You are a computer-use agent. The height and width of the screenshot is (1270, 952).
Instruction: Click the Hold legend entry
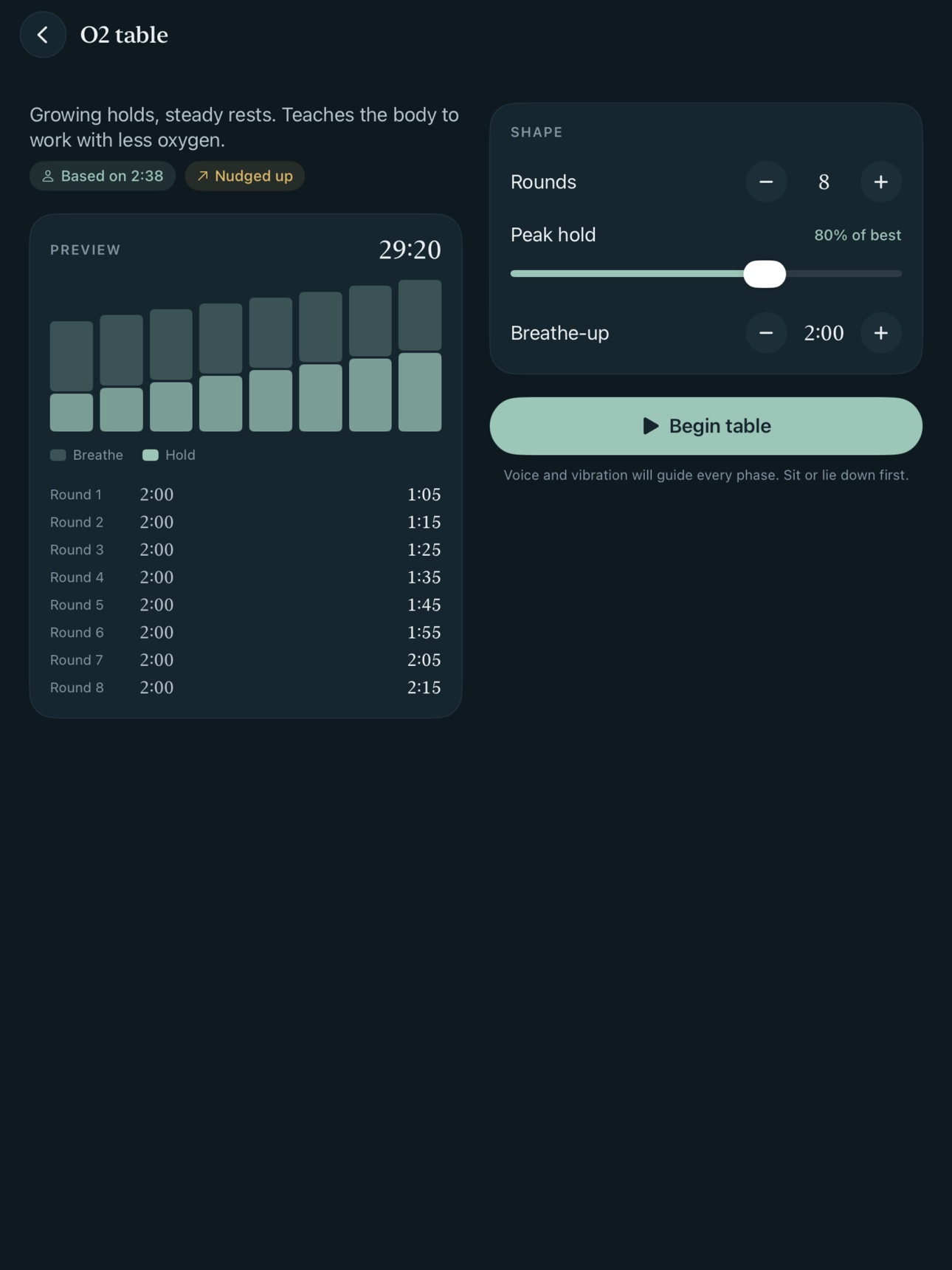click(169, 455)
